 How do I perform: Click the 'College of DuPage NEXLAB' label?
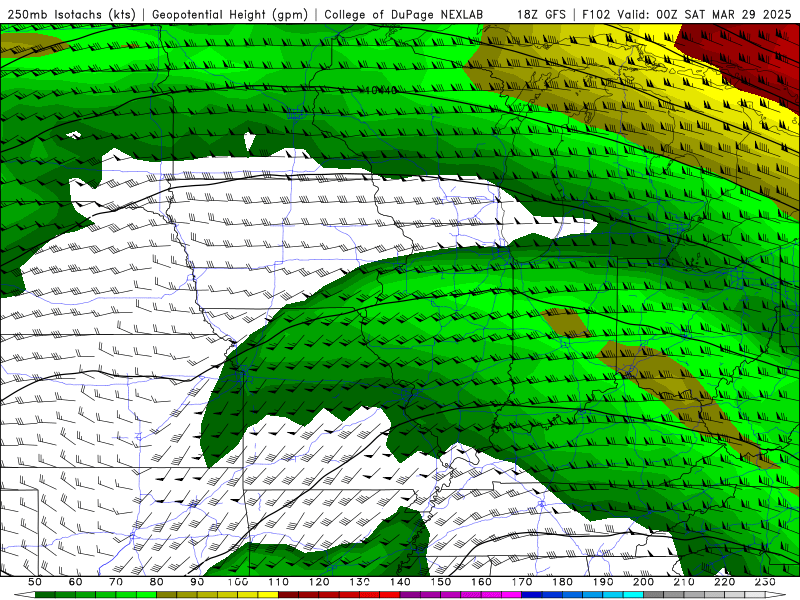tap(403, 15)
